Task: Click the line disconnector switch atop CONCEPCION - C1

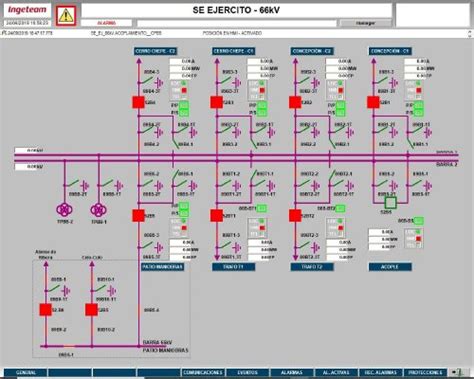Action: 381,81
